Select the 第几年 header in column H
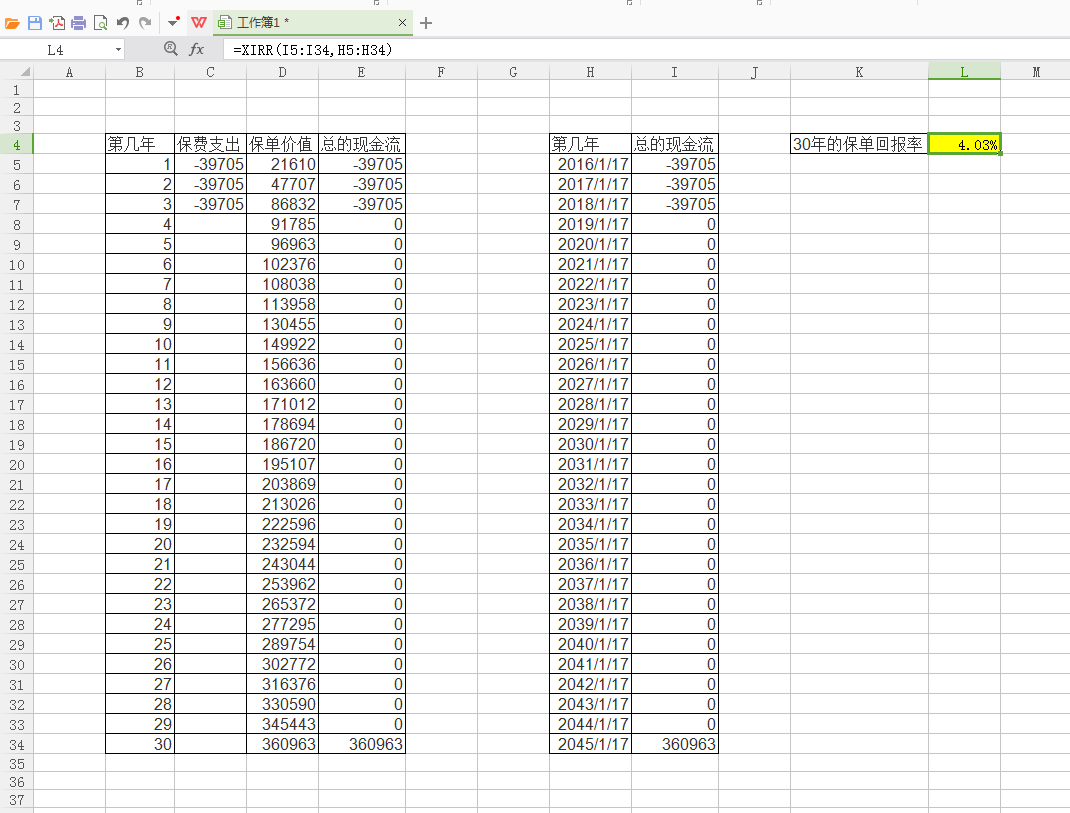Viewport: 1070px width, 813px height. click(x=590, y=144)
